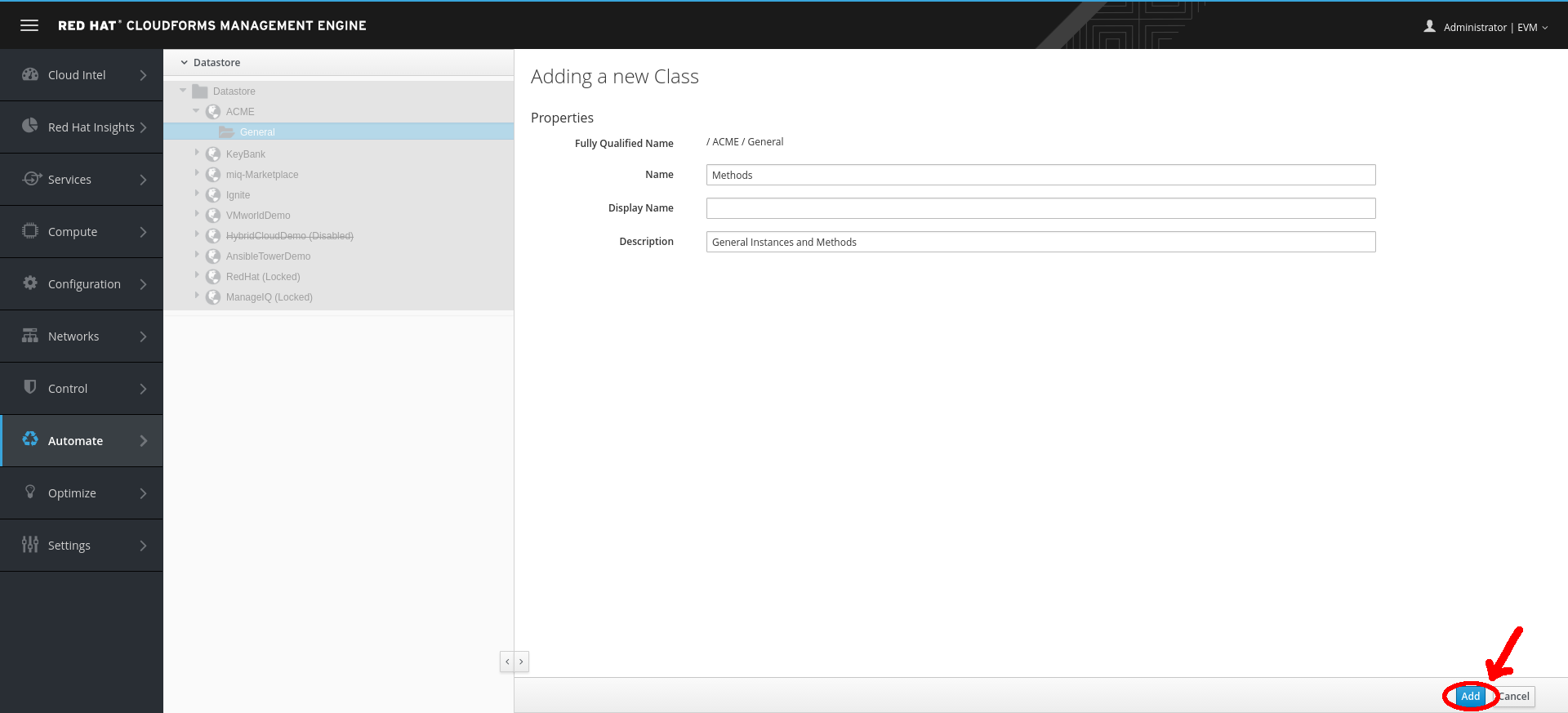Click the Automate recycle icon
Viewport: 1568px width, 713px height.
[x=30, y=439]
